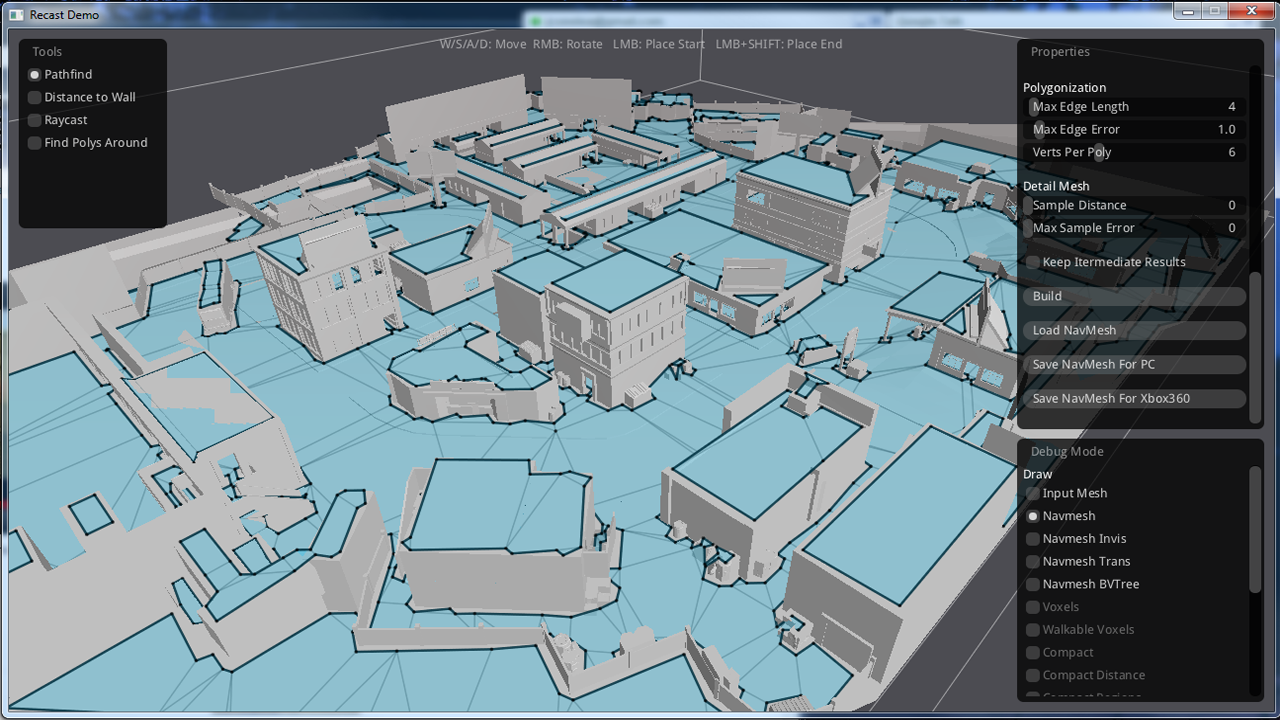Adjust the Sample Distance slider
Viewport: 1280px width, 720px height.
point(1134,205)
